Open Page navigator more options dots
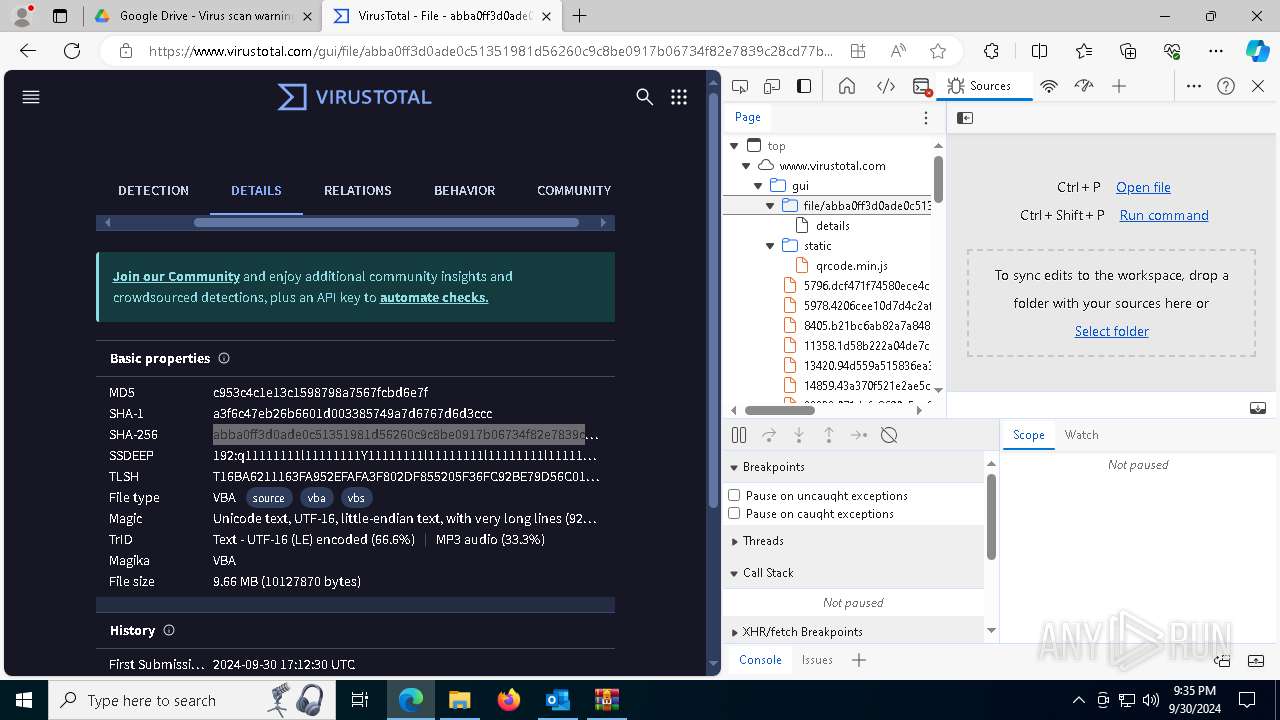The image size is (1280, 720). tap(926, 118)
